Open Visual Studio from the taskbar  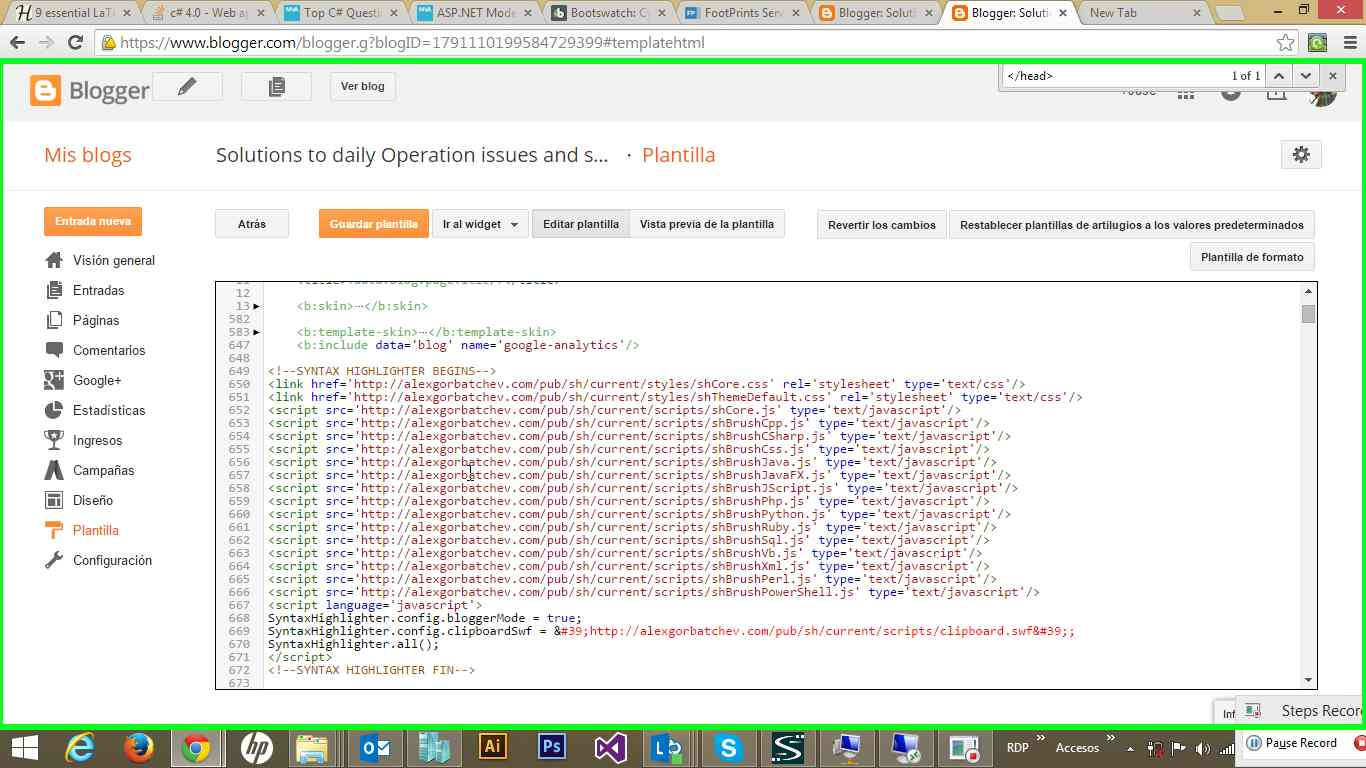[x=610, y=748]
